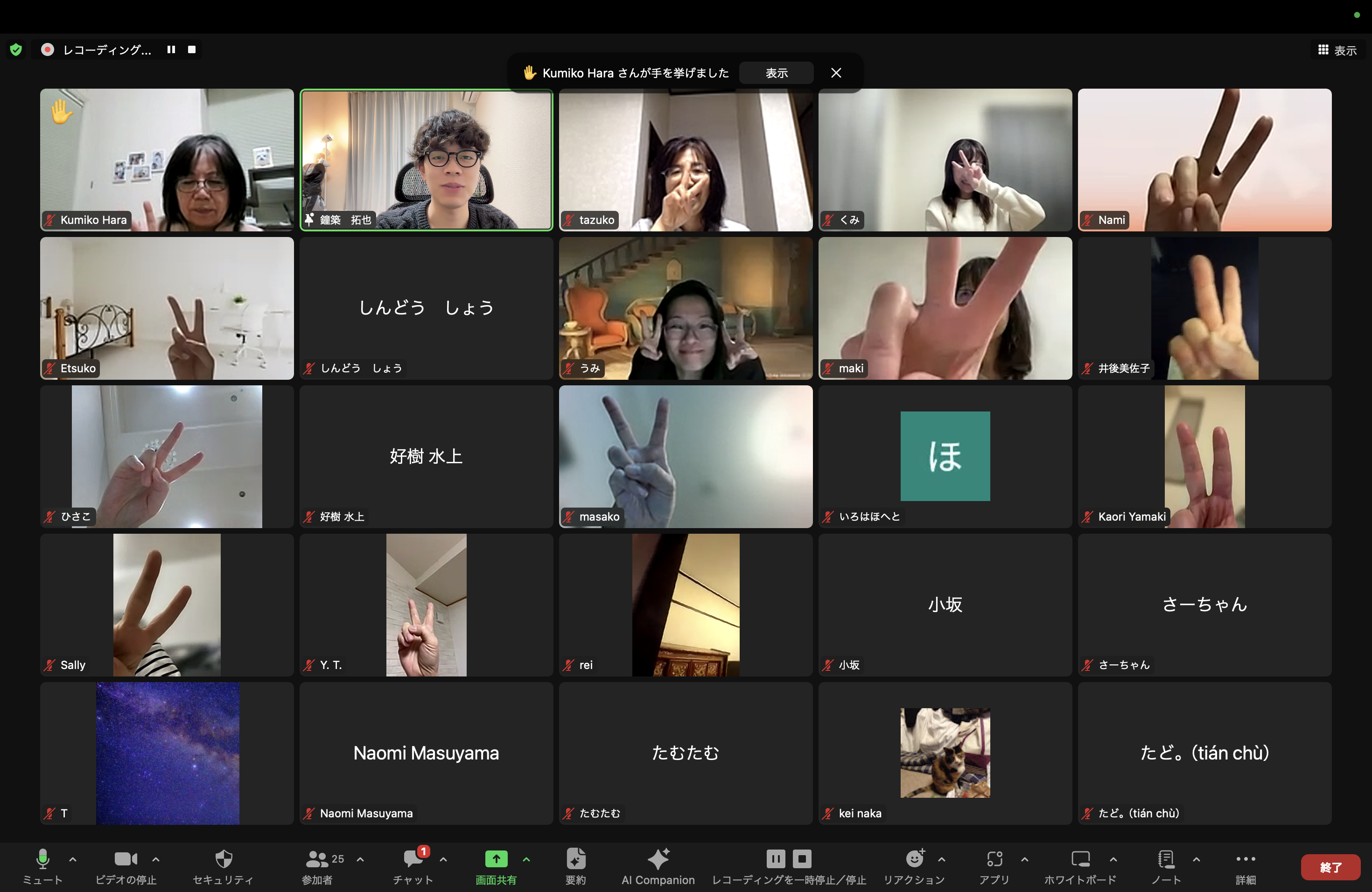This screenshot has height=892, width=1372.
Task: Expand the chevron beside Share Screen
Action: (x=526, y=859)
